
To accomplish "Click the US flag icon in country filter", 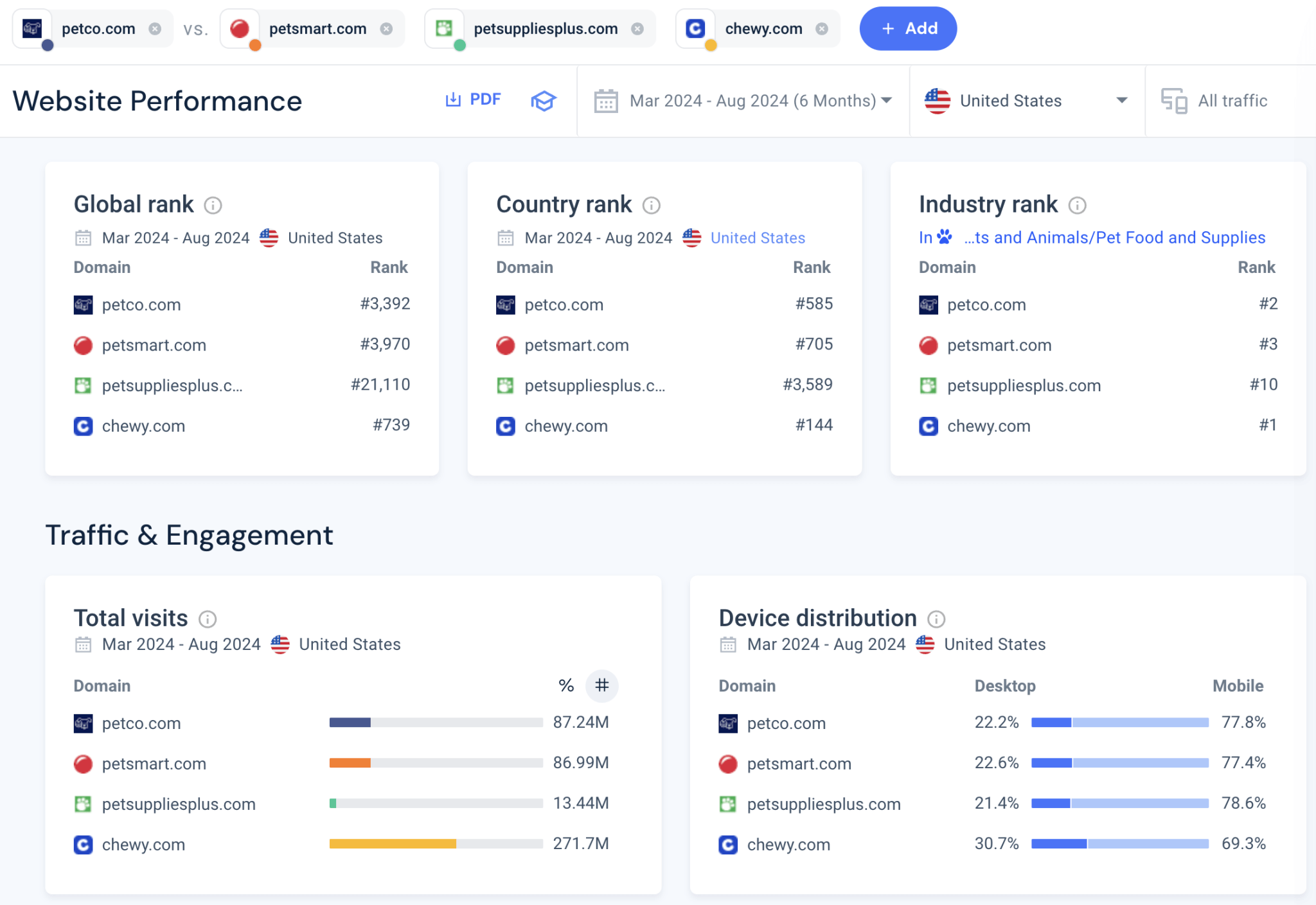I will 938,101.
